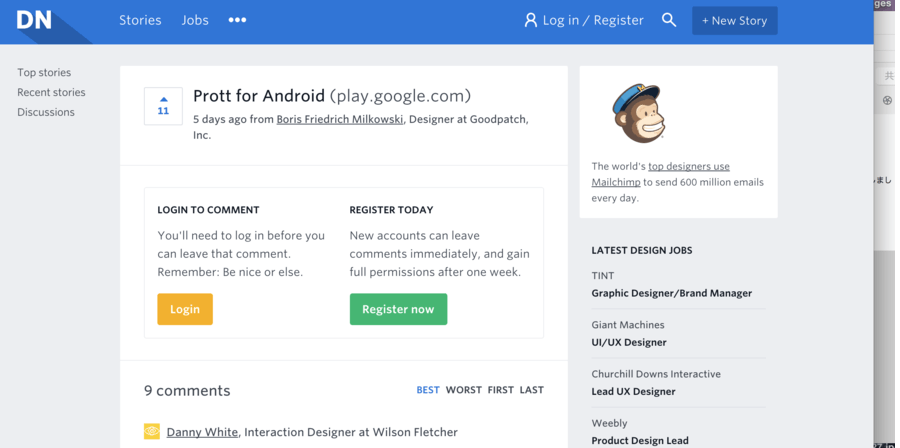This screenshot has height=448, width=900.
Task: Sort comments by WORST
Action: pos(464,390)
